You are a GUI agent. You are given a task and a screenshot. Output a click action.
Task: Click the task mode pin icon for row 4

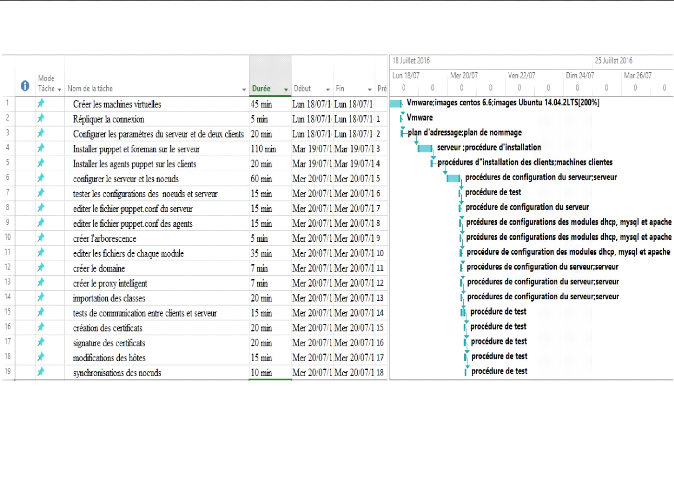click(x=41, y=148)
